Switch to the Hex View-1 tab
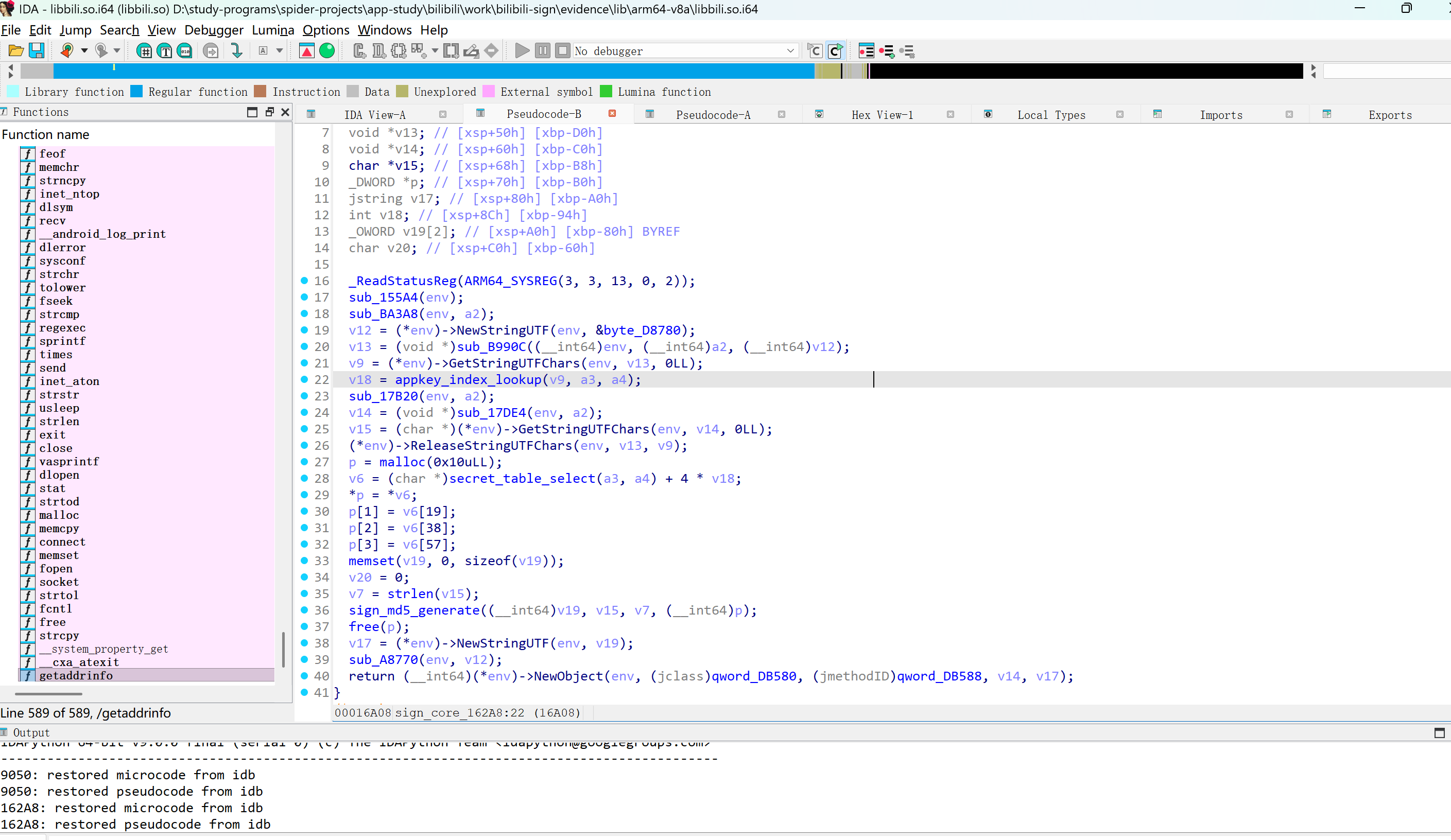This screenshot has width=1451, height=840. [882, 115]
